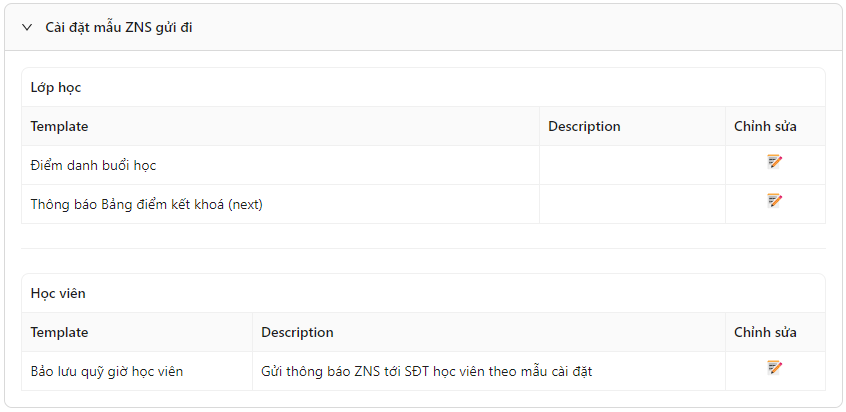
Task: Click the Cài đặt mẫu ZNS gửi đi title
Action: click(x=119, y=28)
